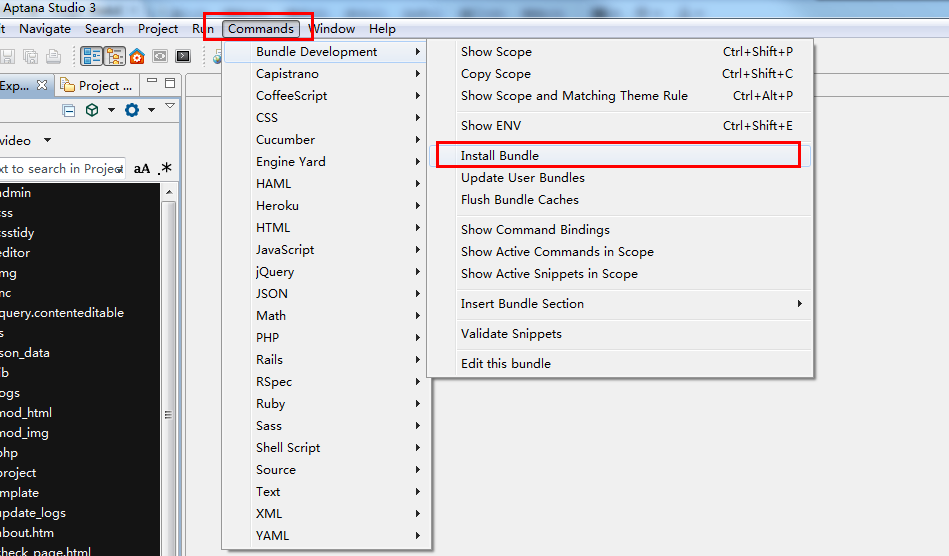Toggle the aA case-sensitive search option

[142, 169]
